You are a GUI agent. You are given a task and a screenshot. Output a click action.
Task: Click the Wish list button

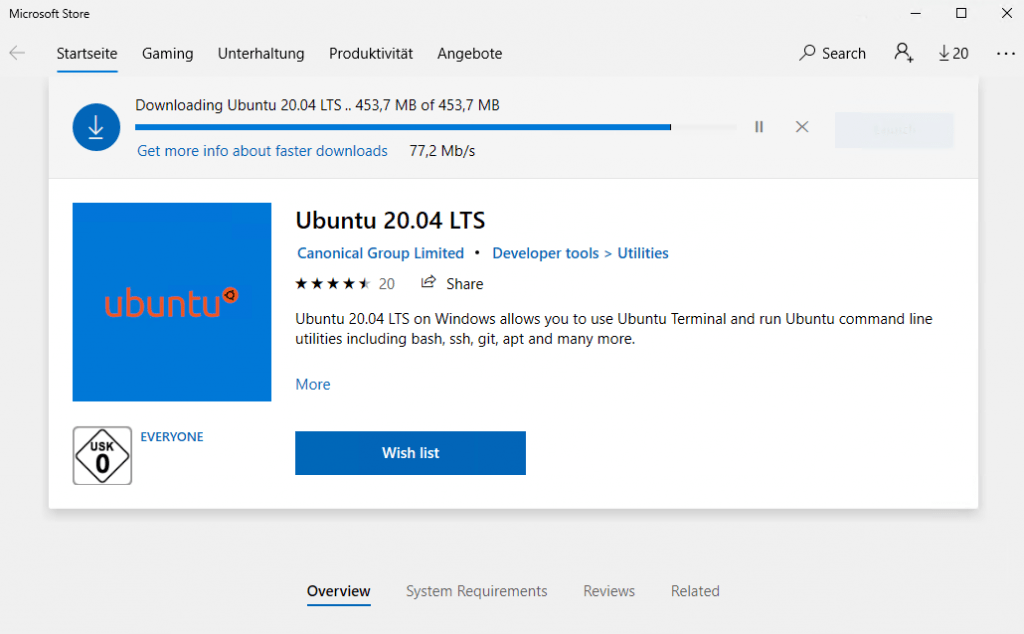click(x=410, y=452)
